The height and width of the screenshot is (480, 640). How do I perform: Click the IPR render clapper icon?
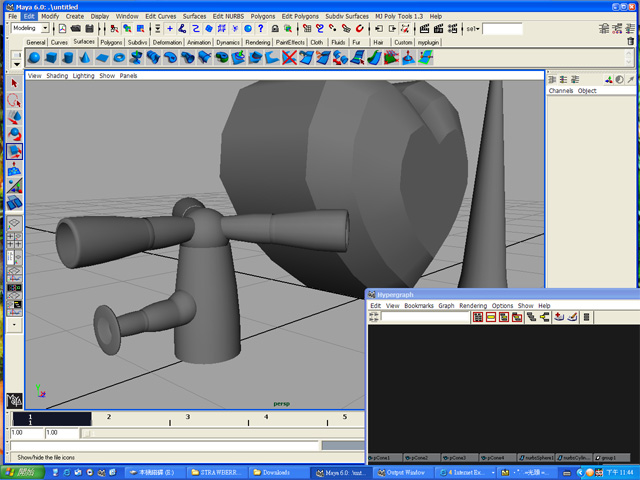[438, 29]
